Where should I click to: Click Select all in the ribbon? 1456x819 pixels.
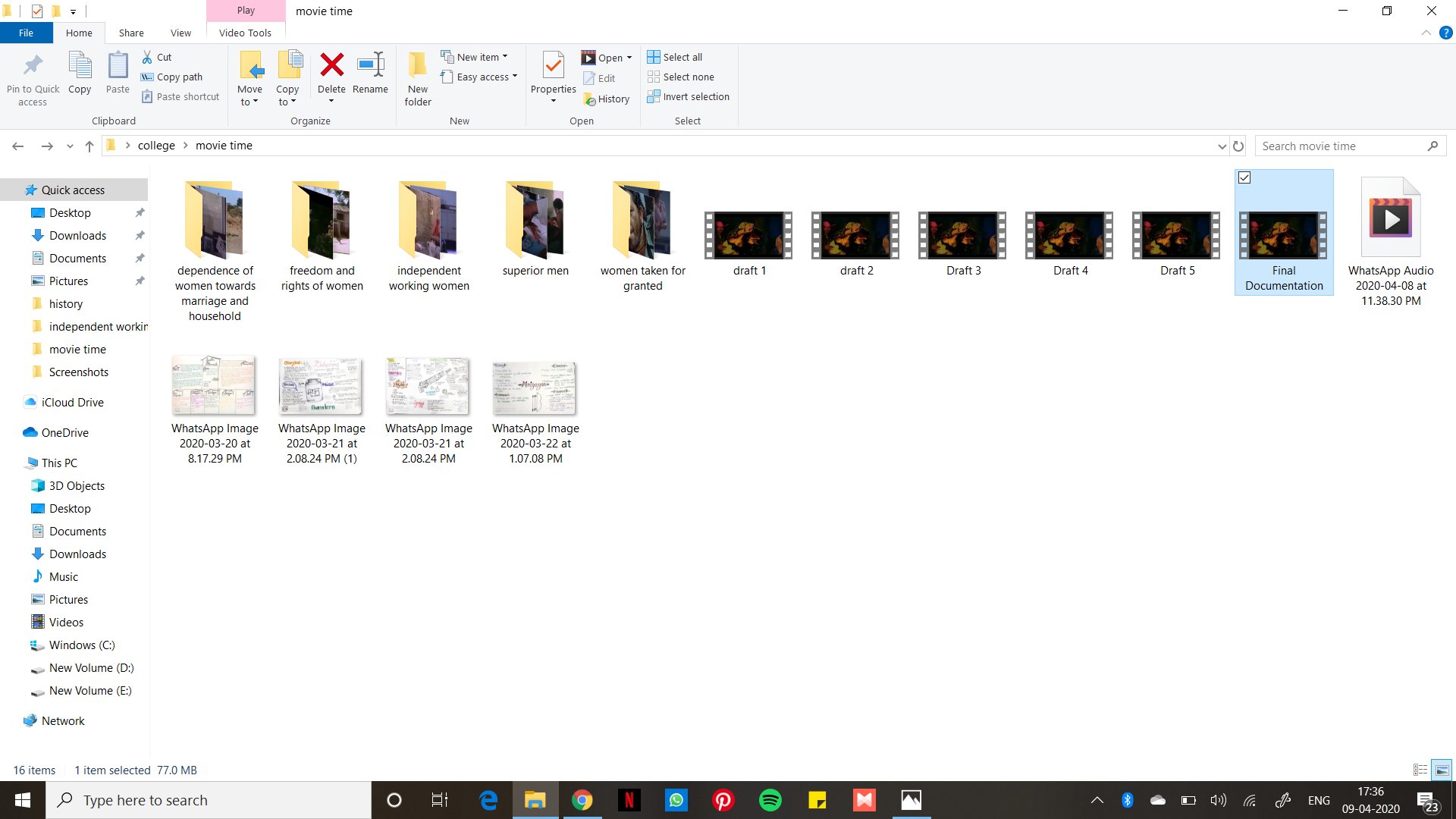pos(675,57)
